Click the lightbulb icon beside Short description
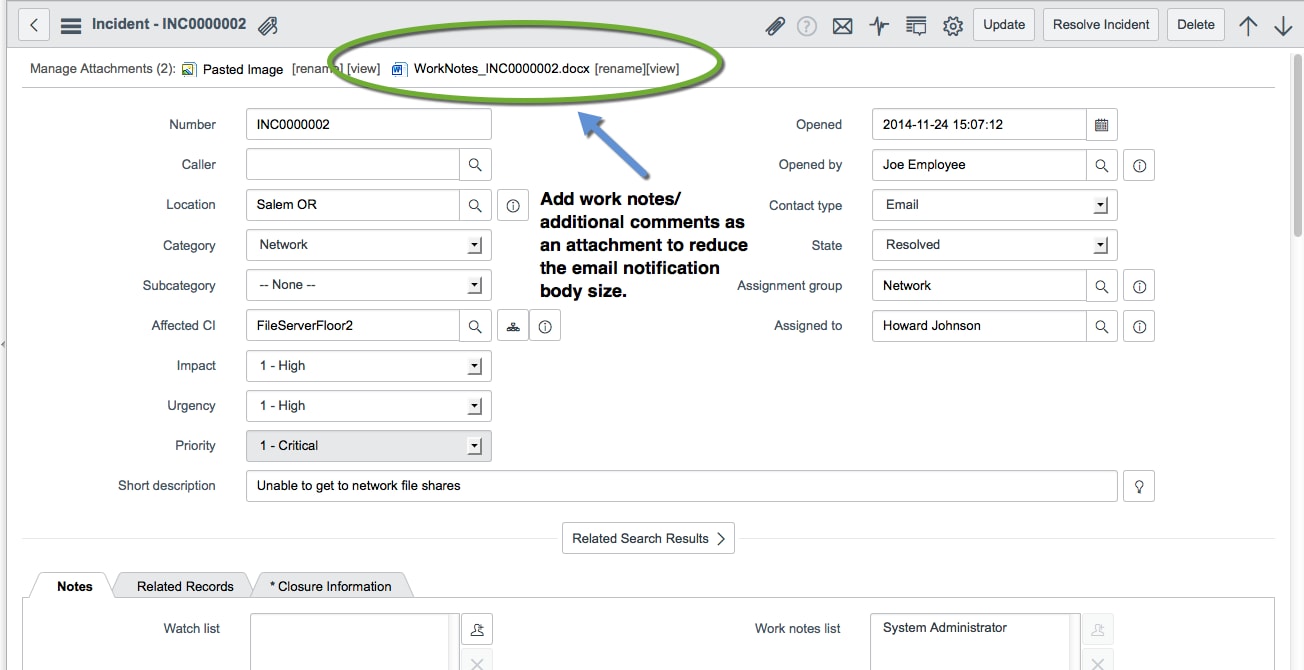This screenshot has width=1304, height=670. [x=1139, y=485]
